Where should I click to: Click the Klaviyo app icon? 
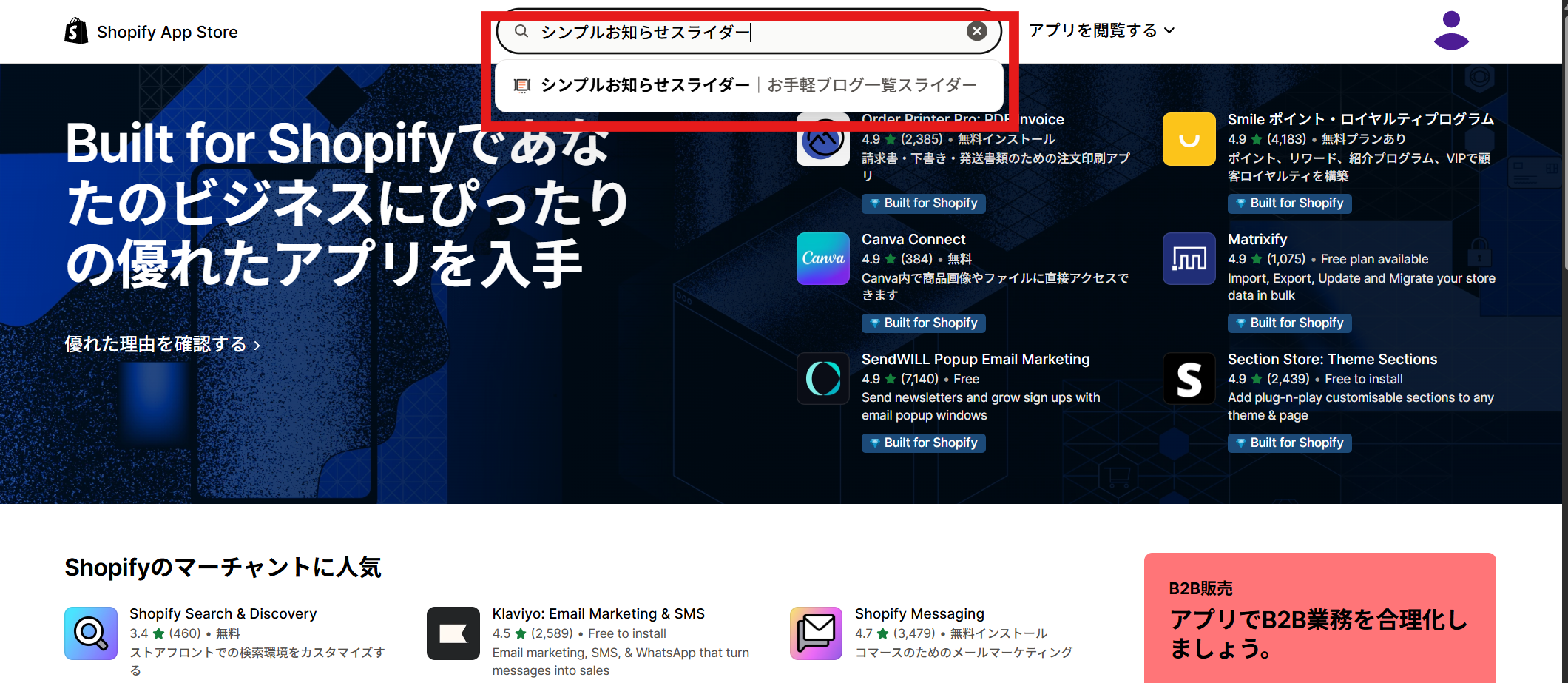click(453, 633)
